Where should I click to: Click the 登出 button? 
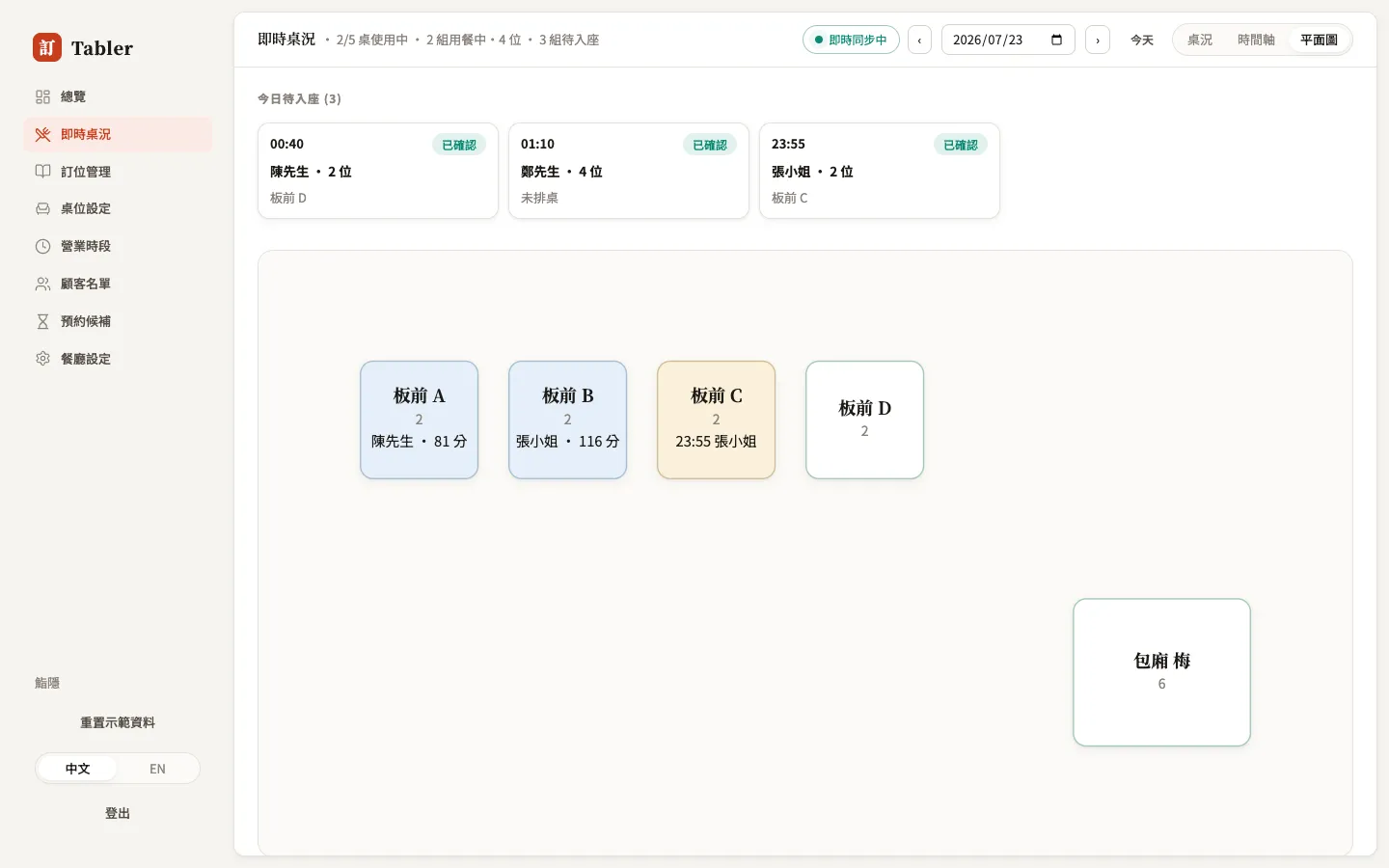tap(118, 813)
